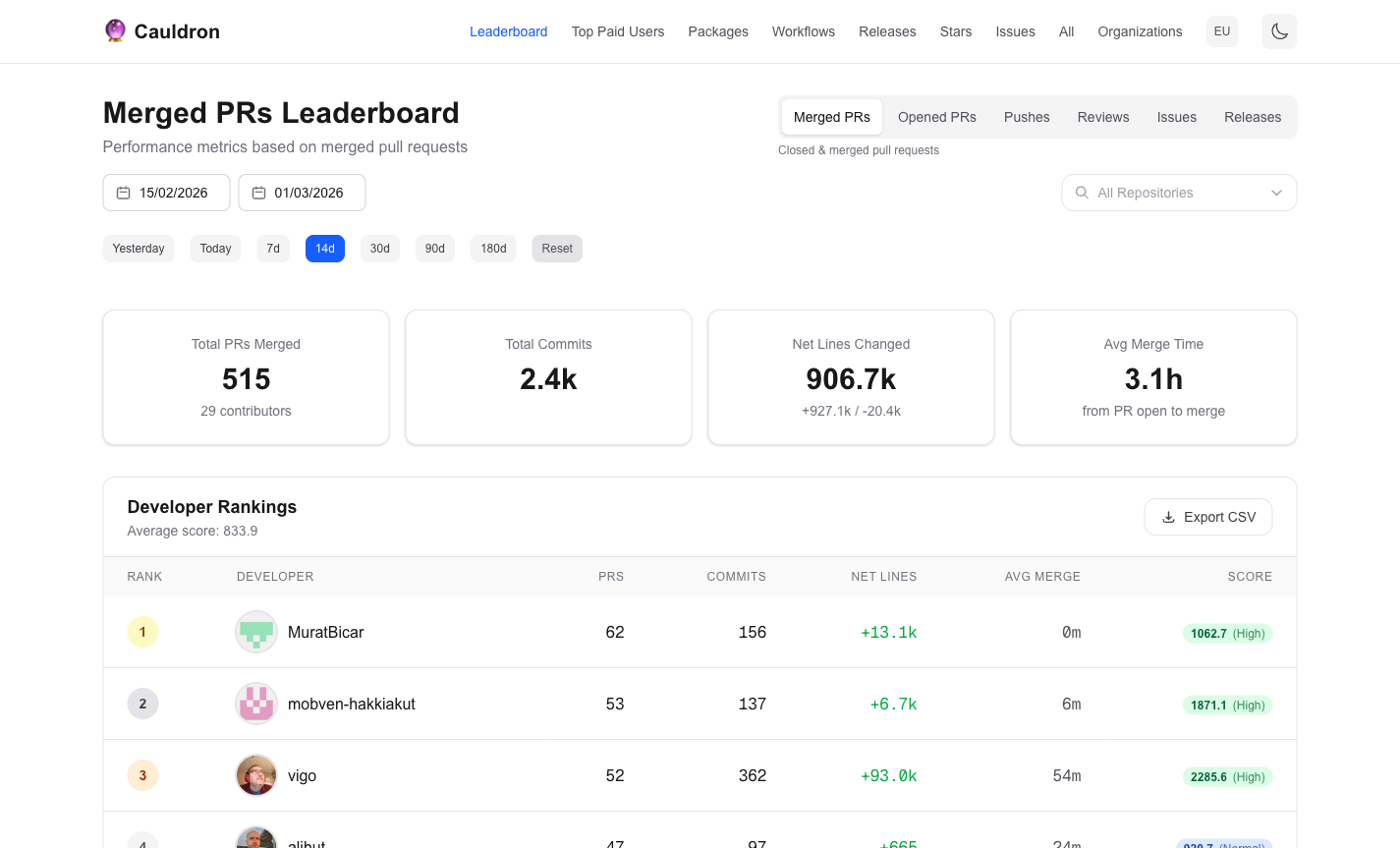Click the search magnifier in the repository filter
Screen dimensions: 1400x848
(x=1082, y=193)
